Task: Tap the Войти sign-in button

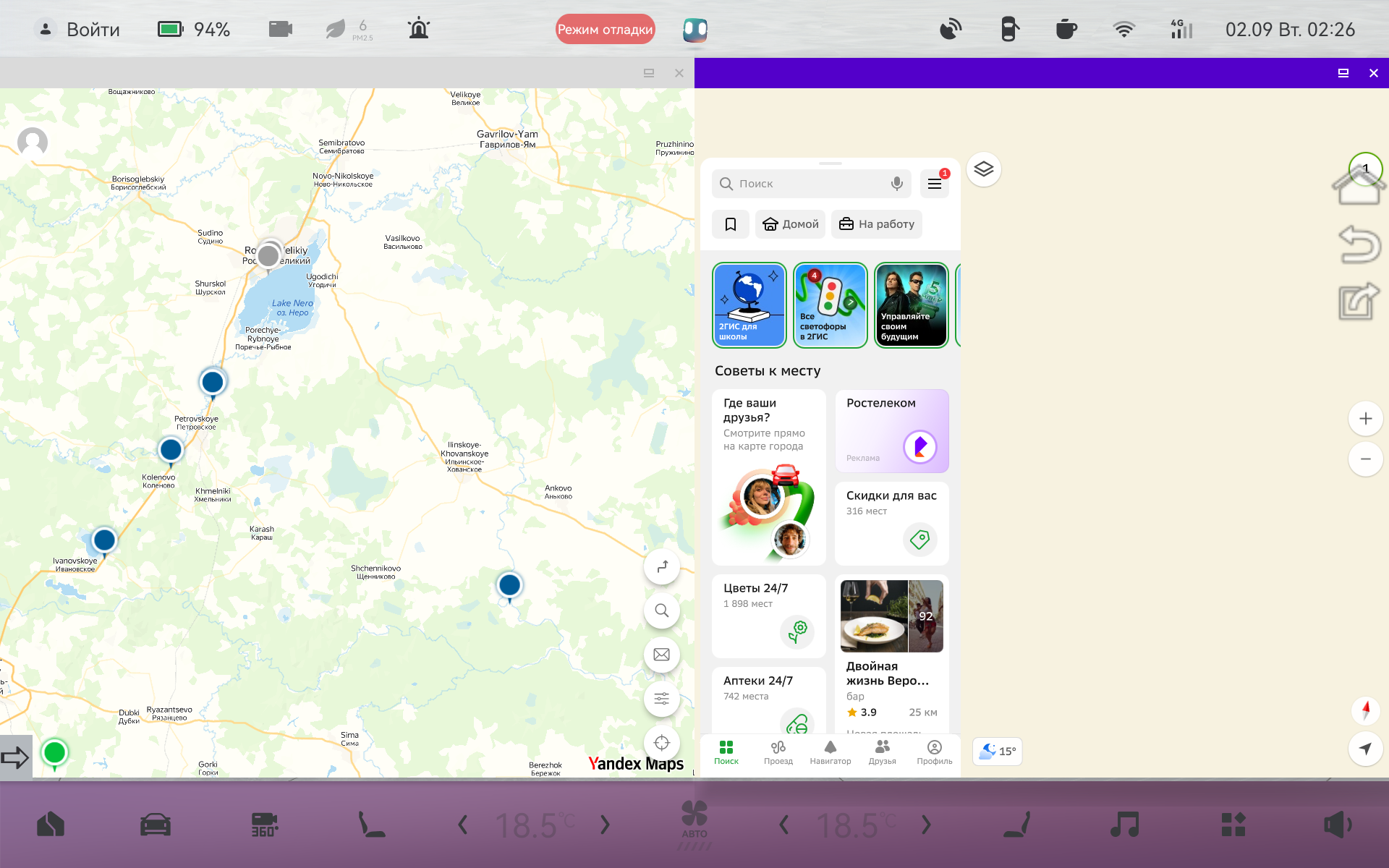Action: pyautogui.click(x=77, y=30)
